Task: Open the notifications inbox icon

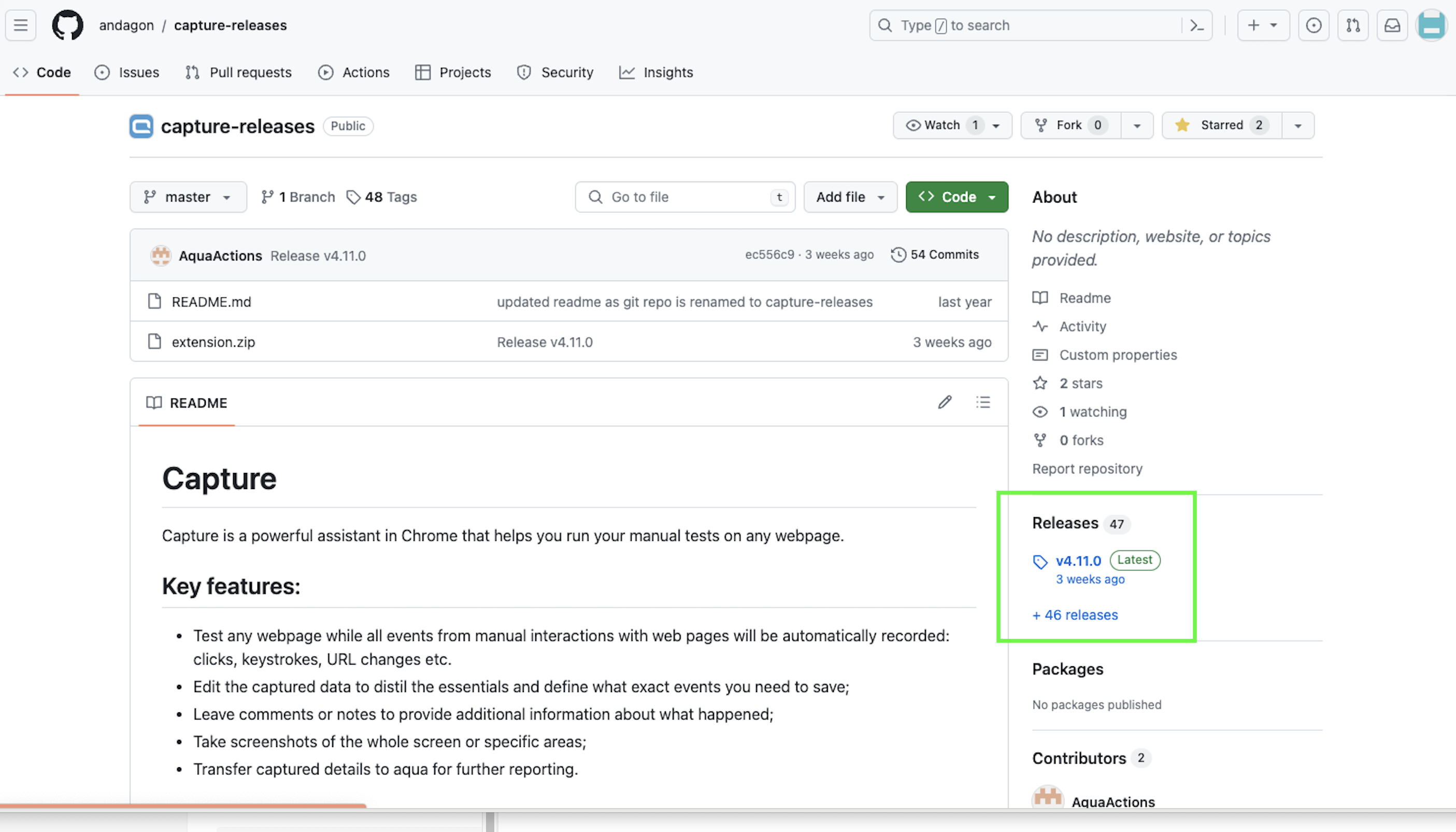Action: (1392, 25)
